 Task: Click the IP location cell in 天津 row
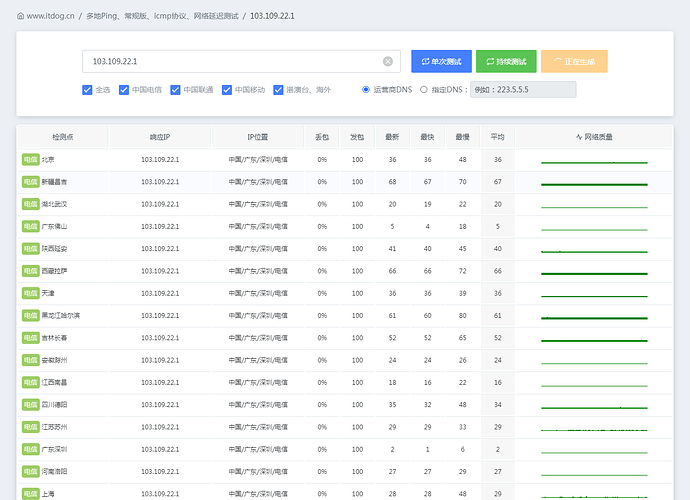point(258,293)
